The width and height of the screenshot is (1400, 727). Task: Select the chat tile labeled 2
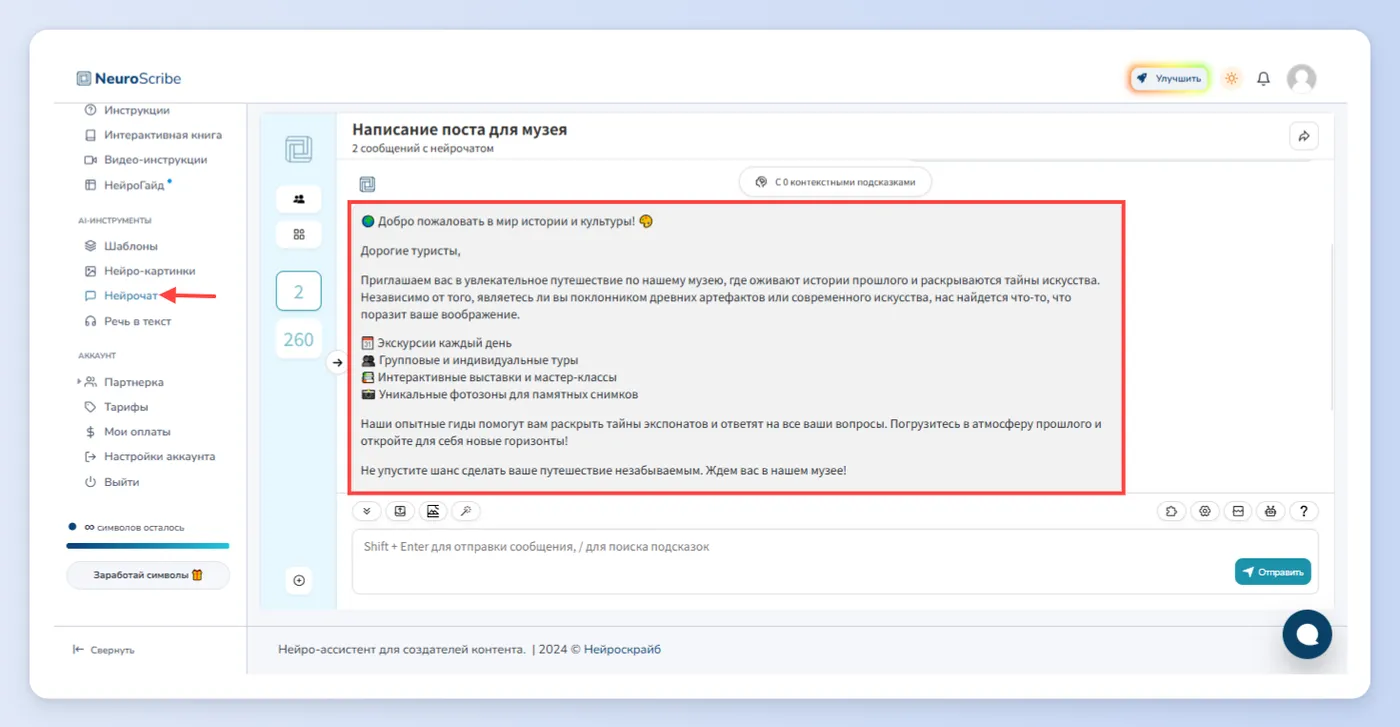pos(298,292)
